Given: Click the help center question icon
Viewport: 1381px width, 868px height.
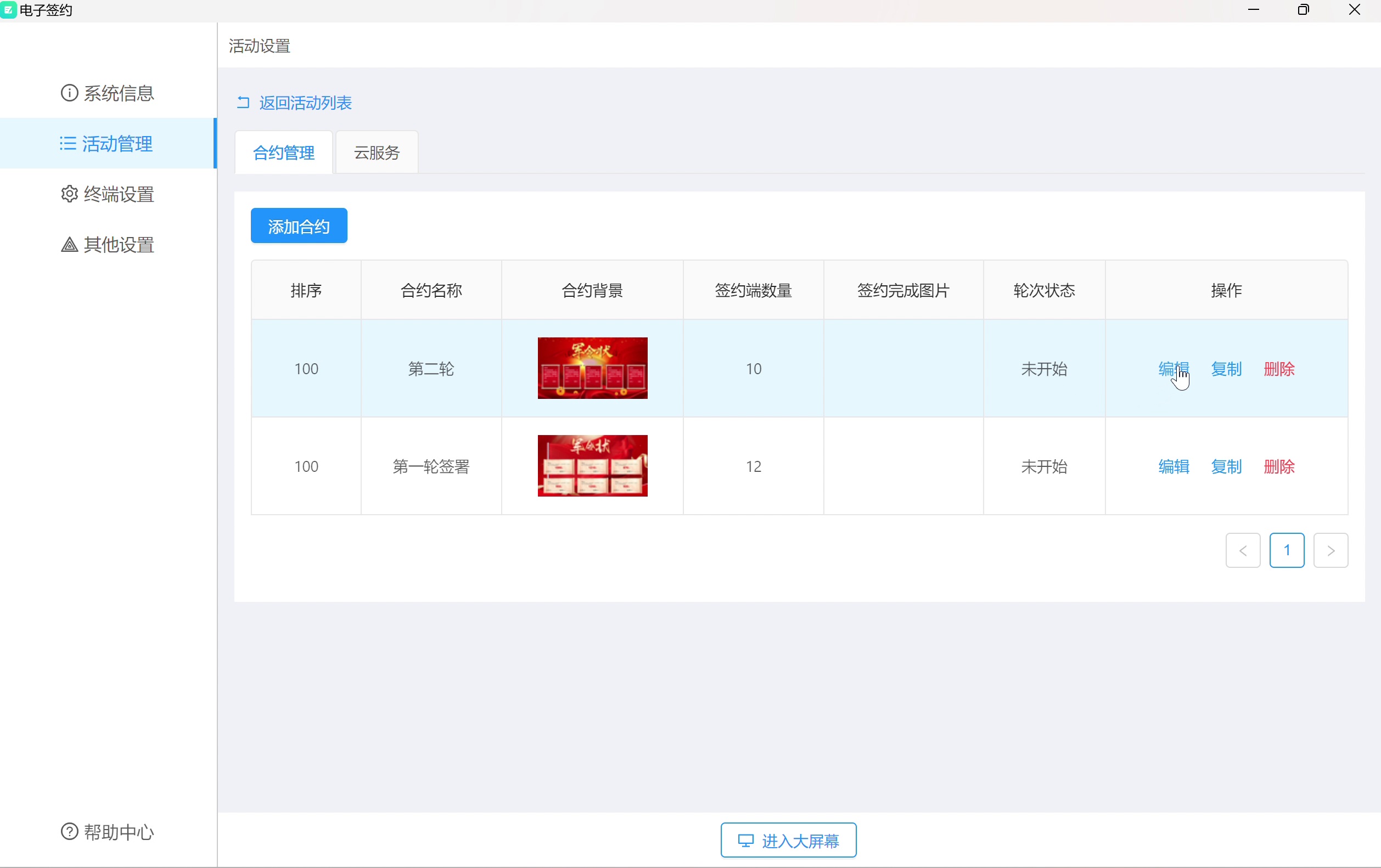Looking at the screenshot, I should click(69, 831).
